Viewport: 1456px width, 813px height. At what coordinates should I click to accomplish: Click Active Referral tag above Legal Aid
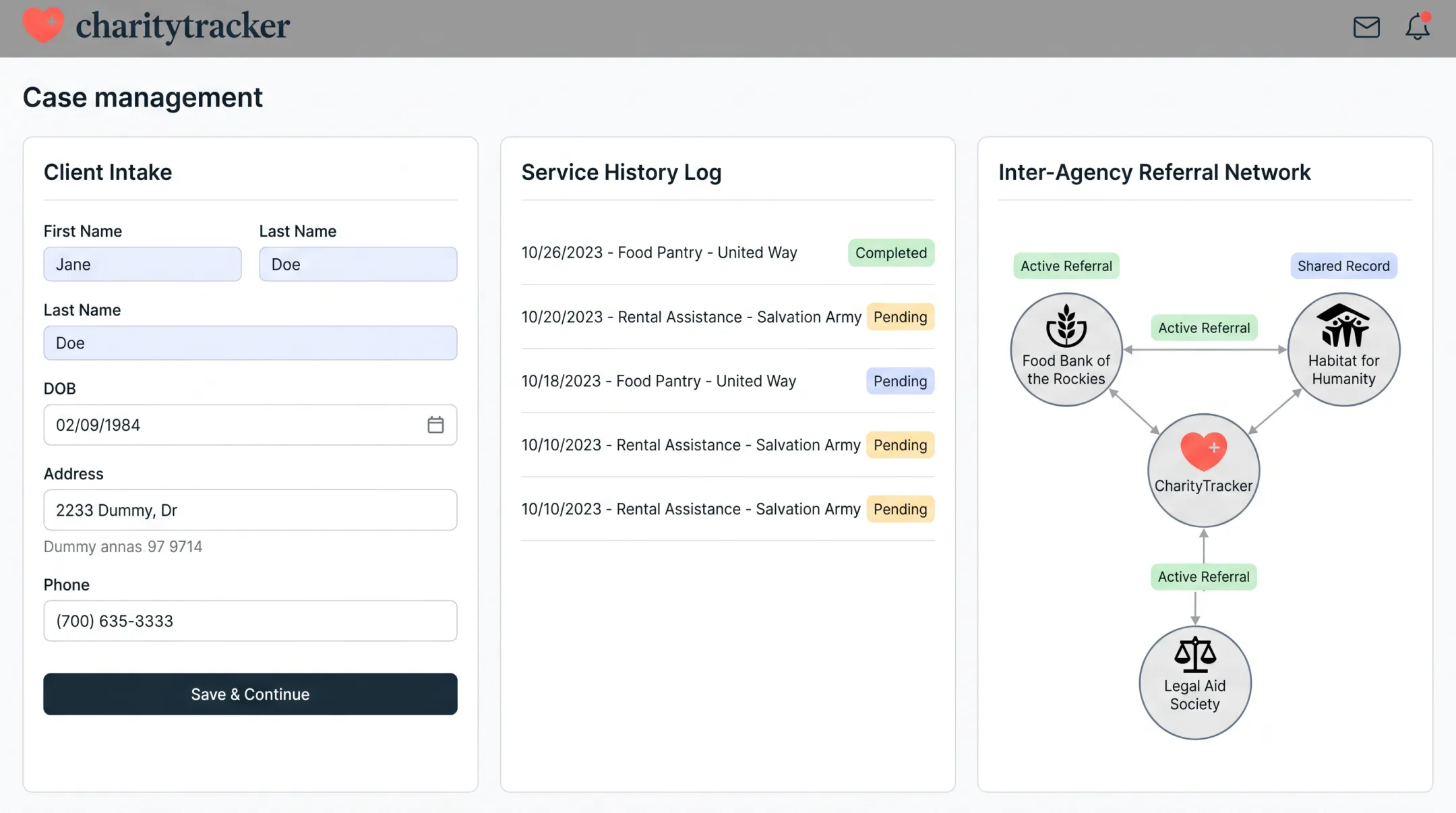pos(1203,576)
